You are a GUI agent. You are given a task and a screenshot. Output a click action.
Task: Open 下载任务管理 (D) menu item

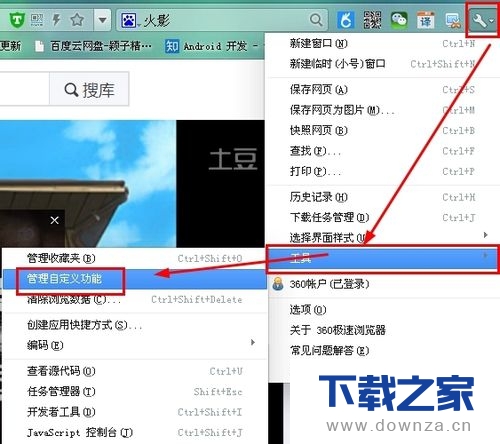pyautogui.click(x=383, y=217)
